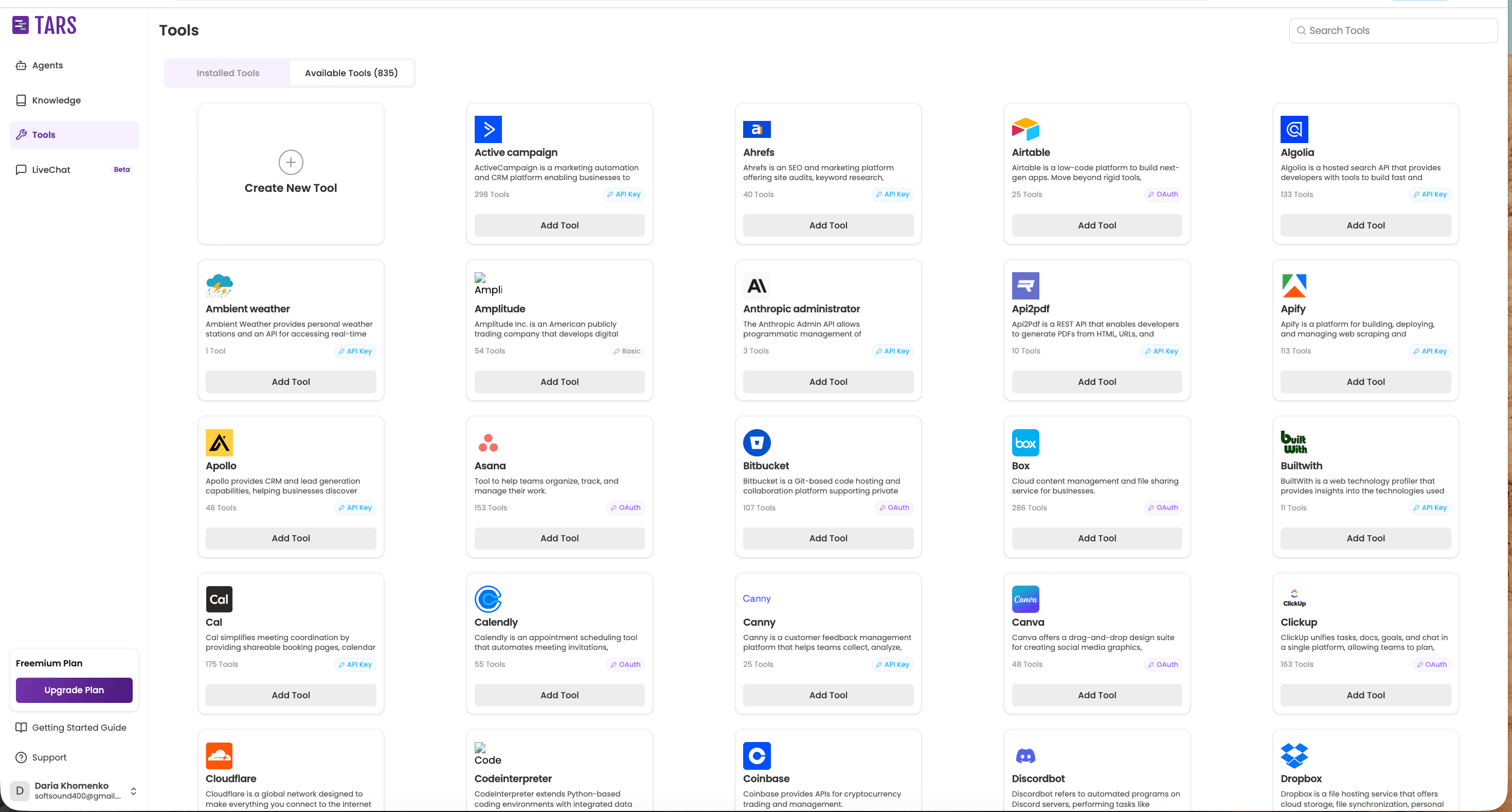Click the Support question mark icon
This screenshot has height=812, width=1512.
coord(21,757)
